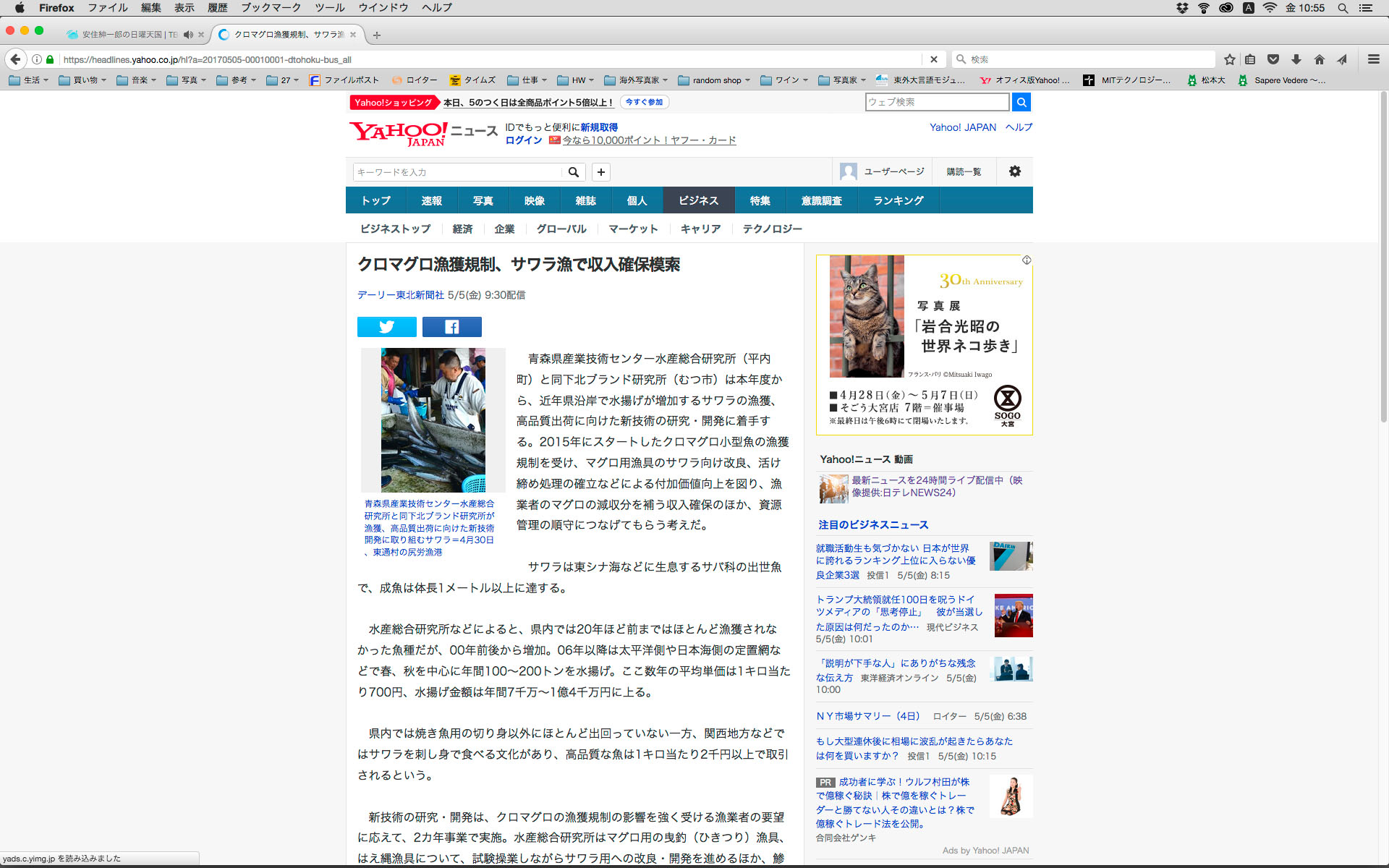Bookmark this page with the star icon

[1229, 59]
